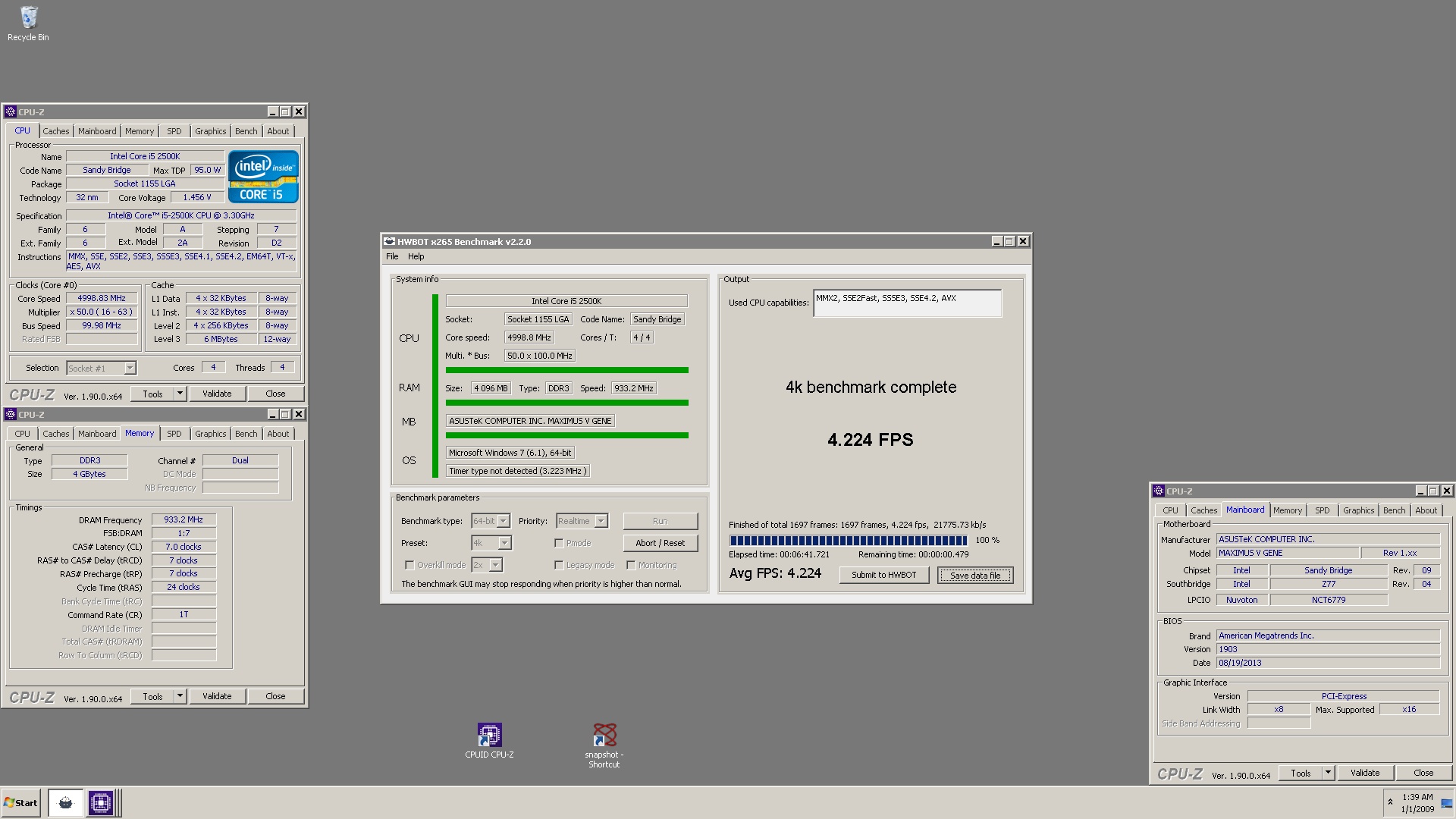Click the green RAM status bar
Viewport: 1456px width, 819px height.
click(x=567, y=403)
